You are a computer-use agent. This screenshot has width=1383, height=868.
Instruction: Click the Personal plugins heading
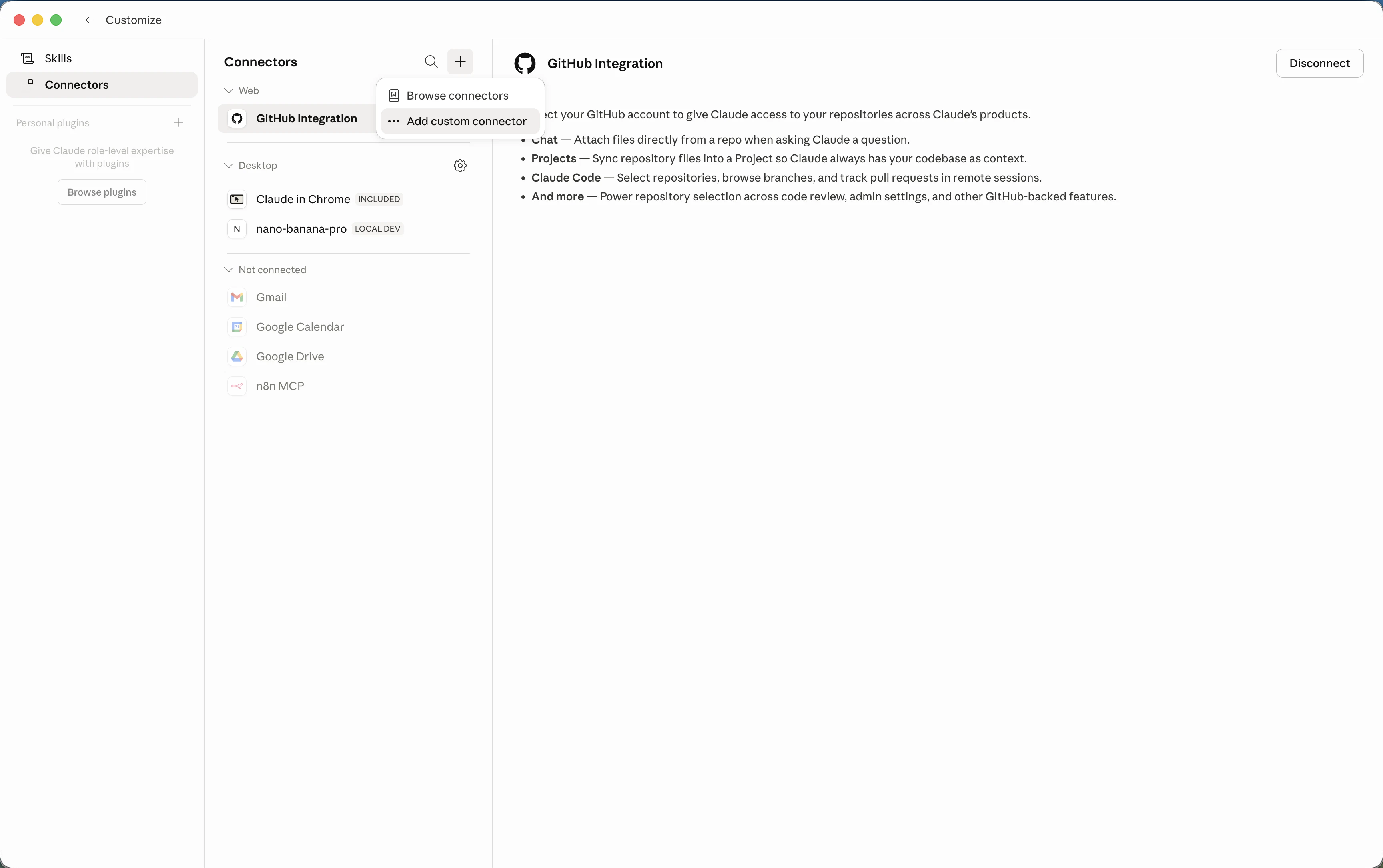point(52,123)
